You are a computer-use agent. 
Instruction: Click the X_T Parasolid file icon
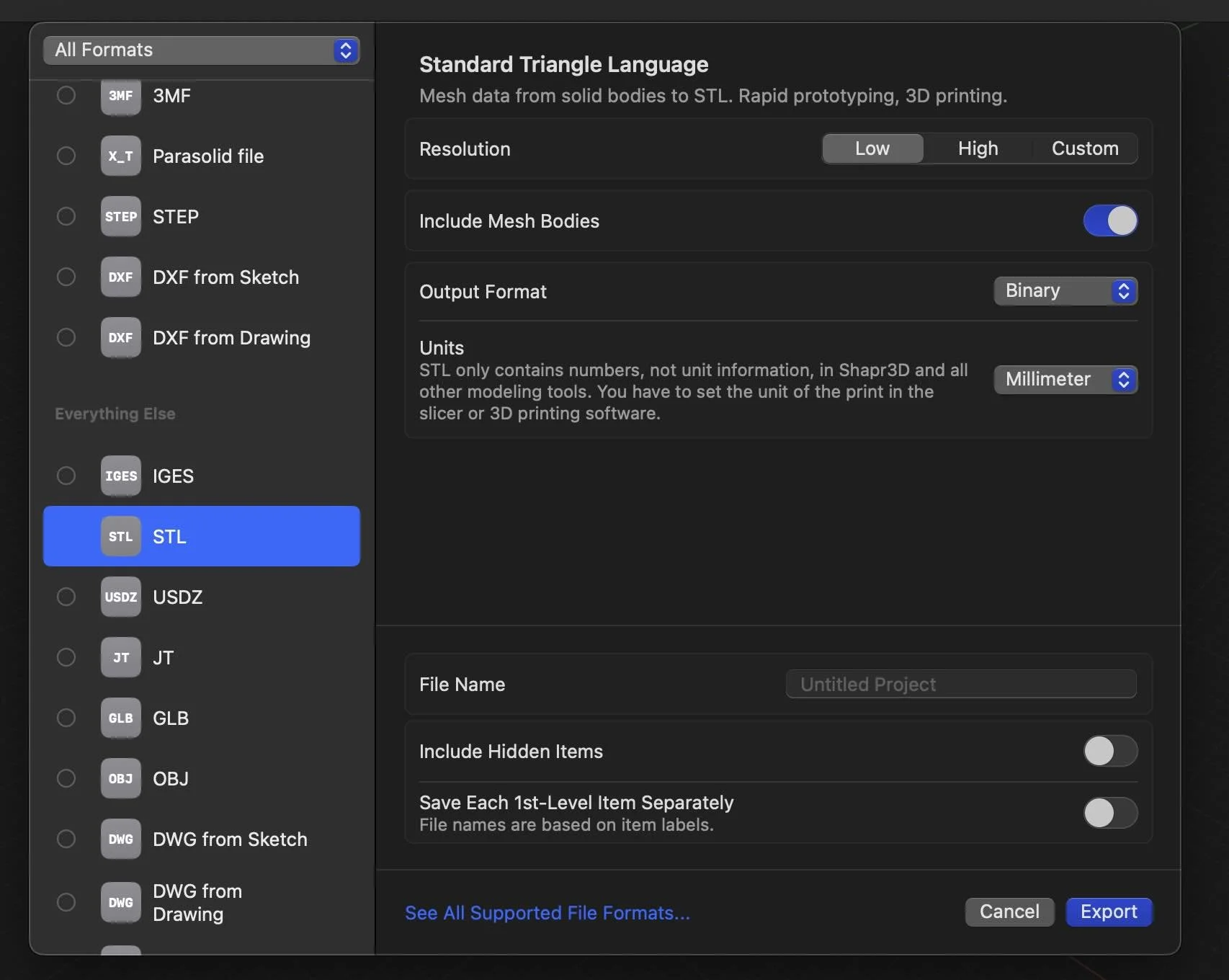pyautogui.click(x=120, y=156)
